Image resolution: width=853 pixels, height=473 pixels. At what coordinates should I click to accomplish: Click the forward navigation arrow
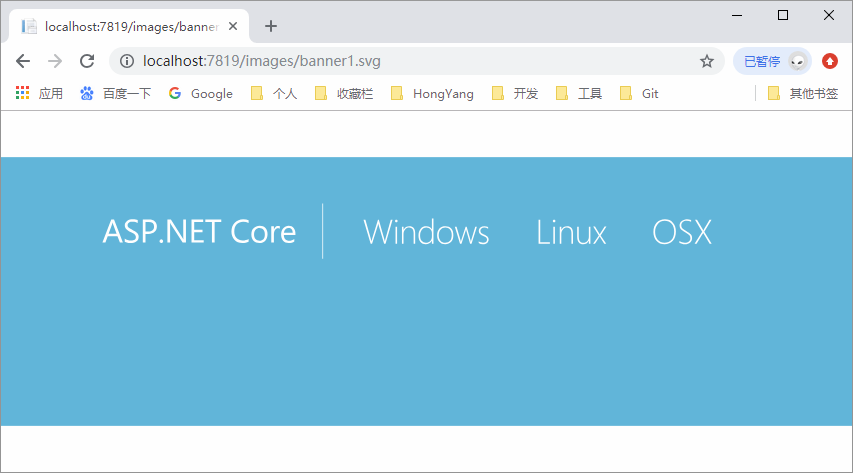point(55,61)
